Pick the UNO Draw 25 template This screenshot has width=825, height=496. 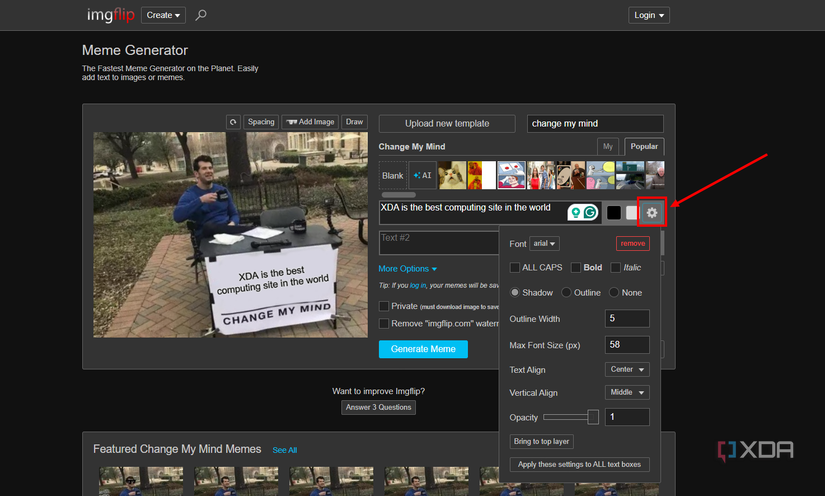[570, 175]
